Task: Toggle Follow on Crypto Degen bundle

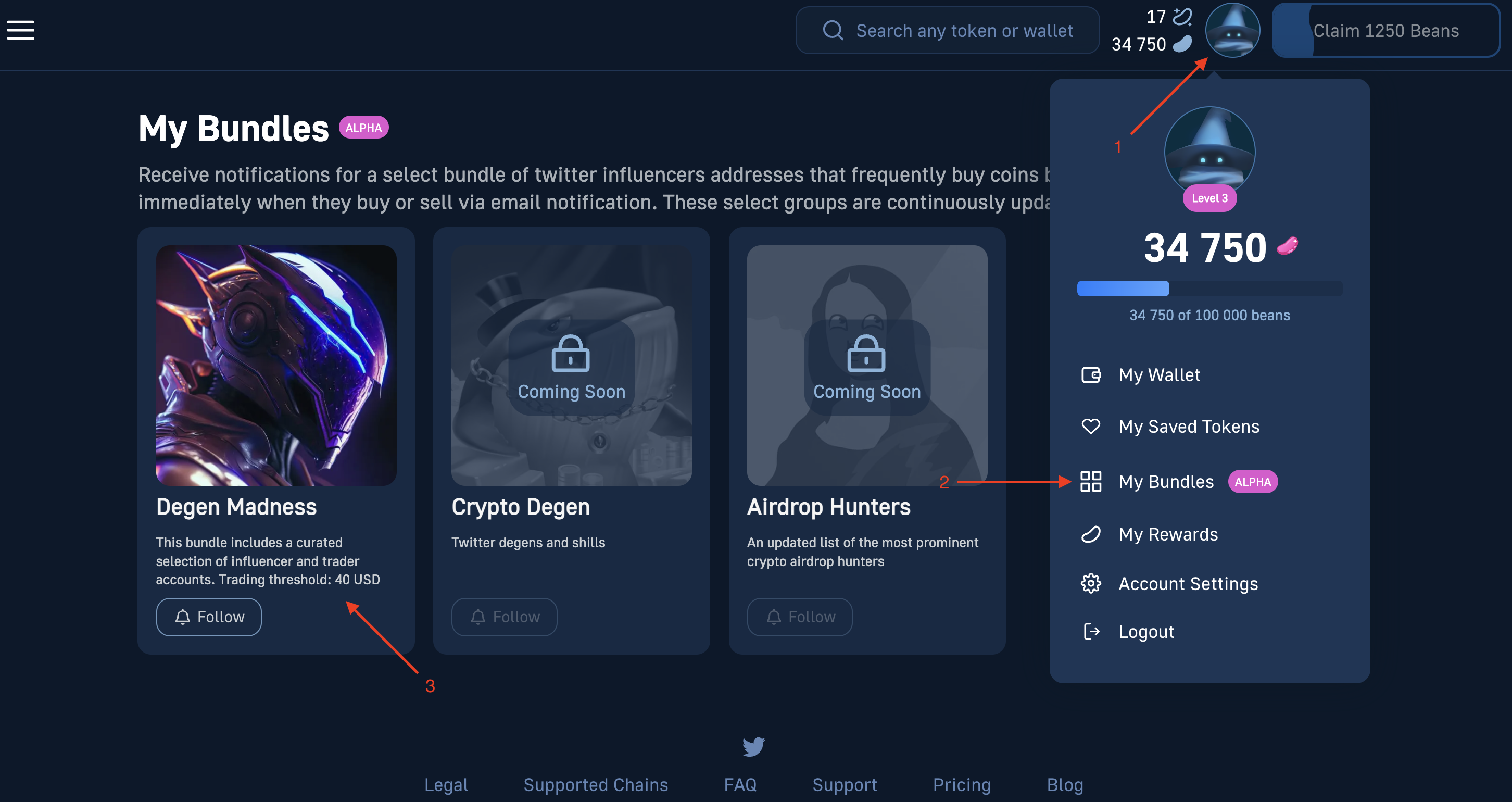Action: 504,617
